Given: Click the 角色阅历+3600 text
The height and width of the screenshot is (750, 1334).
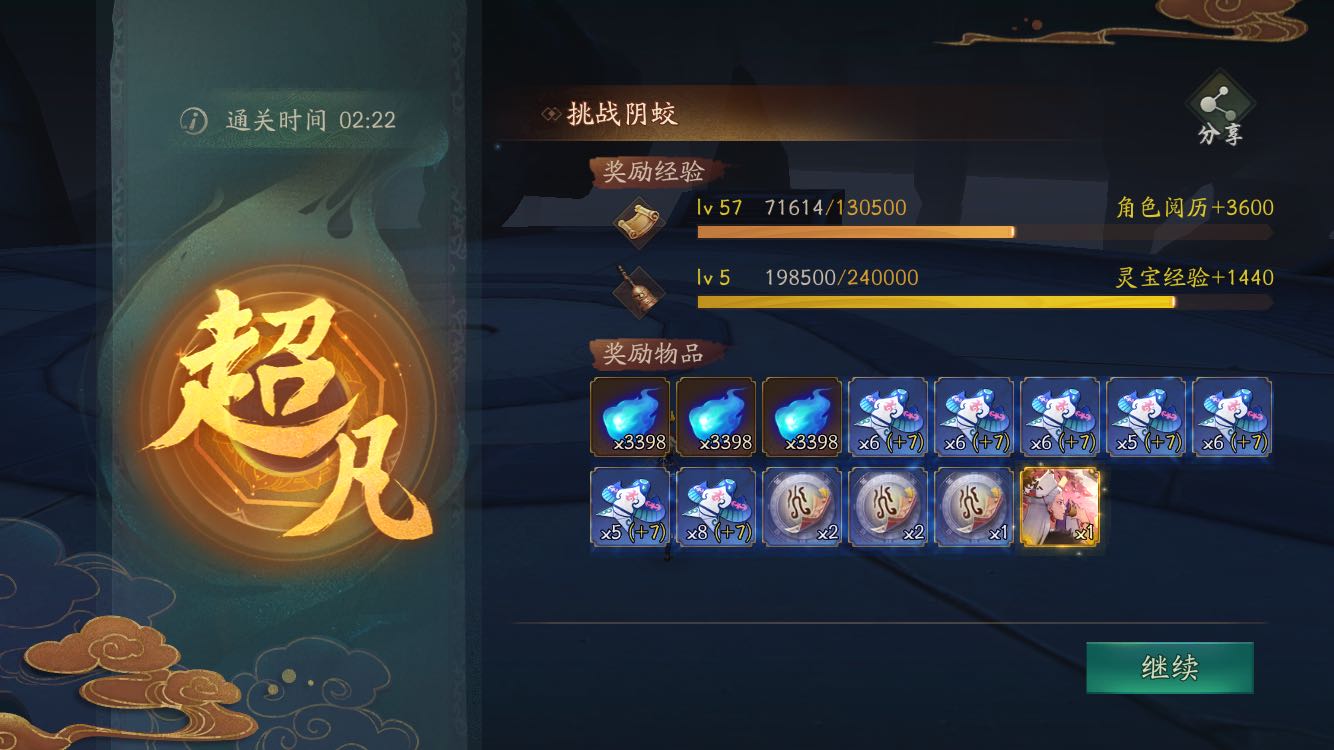Looking at the screenshot, I should (x=1195, y=208).
